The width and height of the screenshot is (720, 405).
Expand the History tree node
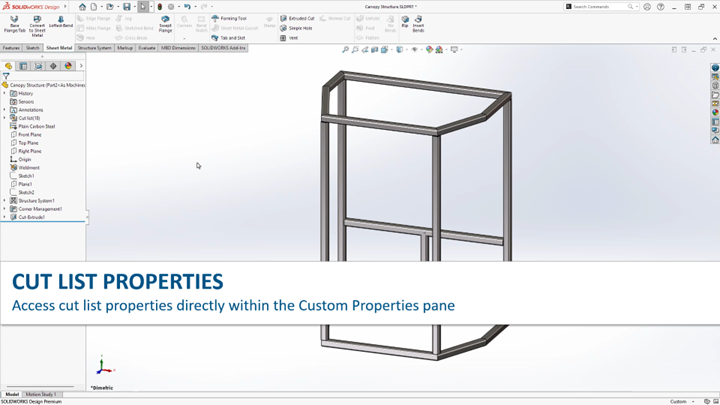click(x=5, y=94)
